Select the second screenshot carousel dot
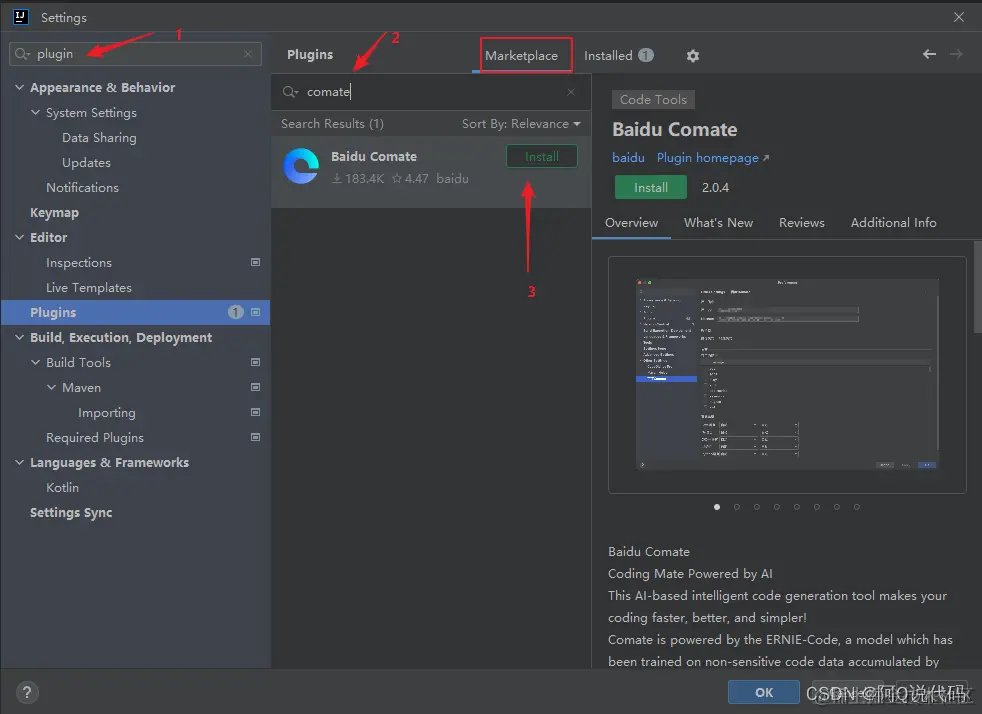 737,507
